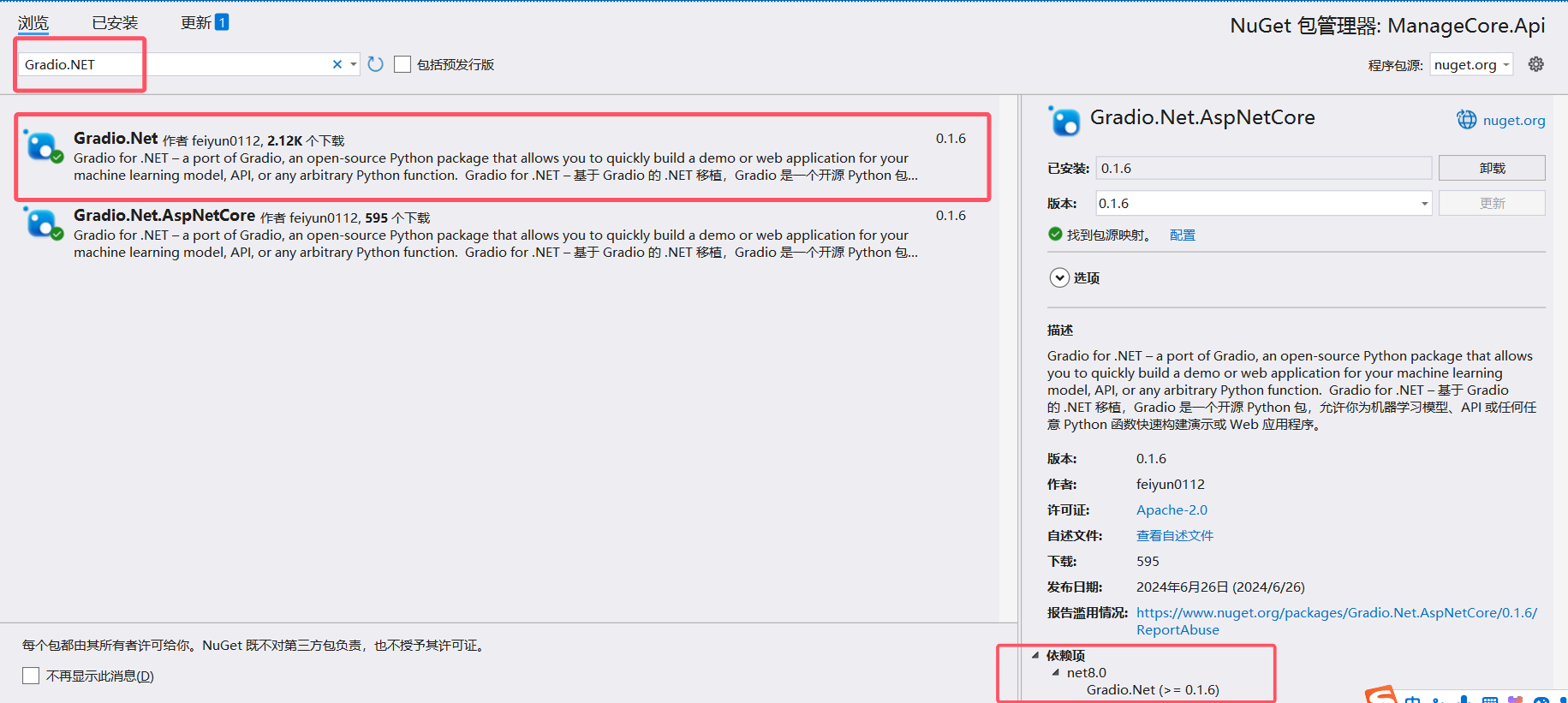Screen dimensions: 1568x703
Task: Click the Gradio.Net.AspNetCore package icon in list
Action: tap(43, 223)
